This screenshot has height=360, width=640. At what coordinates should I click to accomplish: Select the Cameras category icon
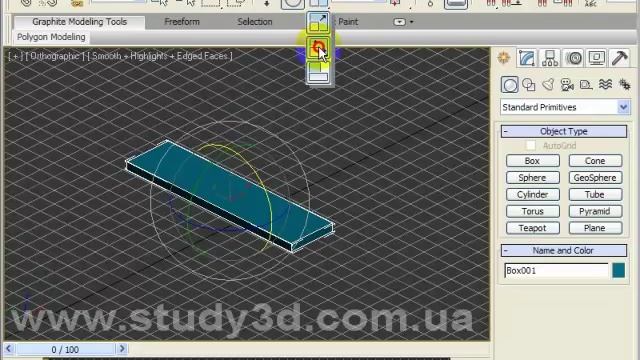[567, 85]
